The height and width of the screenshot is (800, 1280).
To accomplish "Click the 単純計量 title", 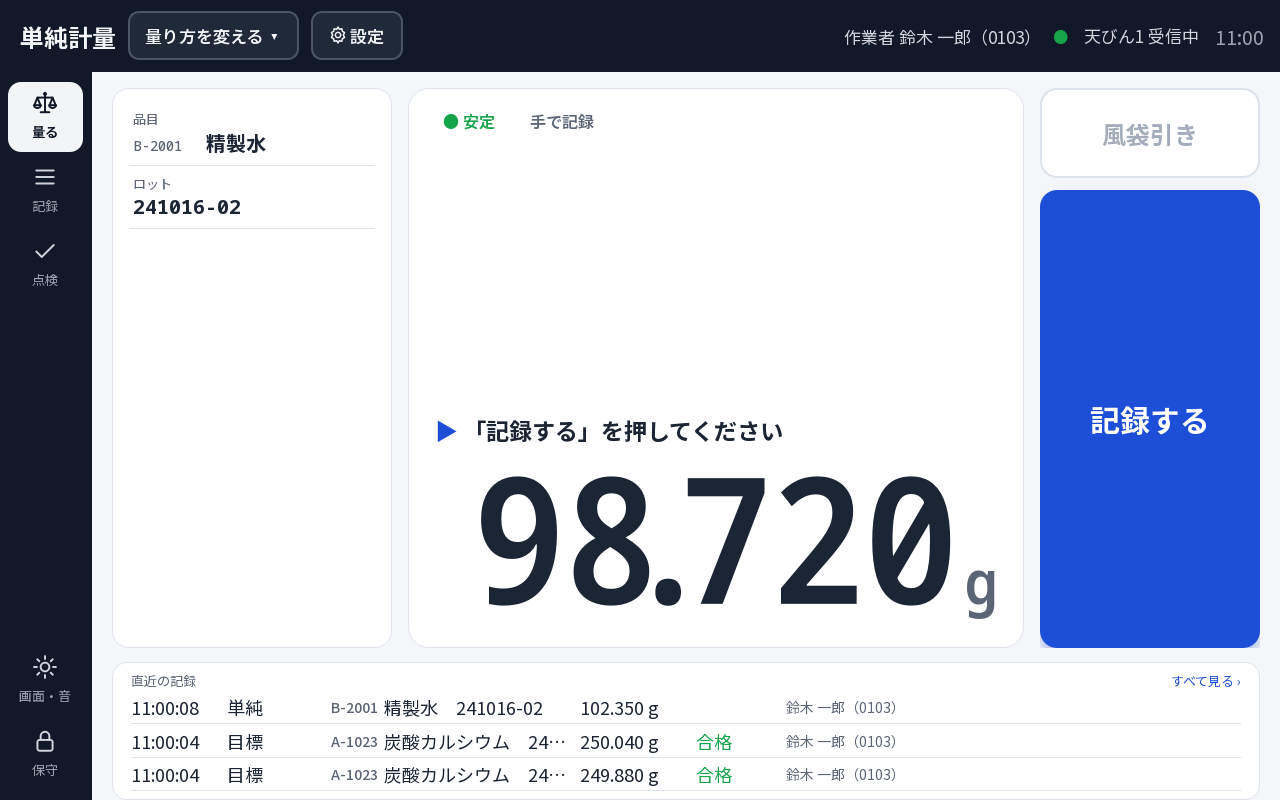I will click(68, 37).
